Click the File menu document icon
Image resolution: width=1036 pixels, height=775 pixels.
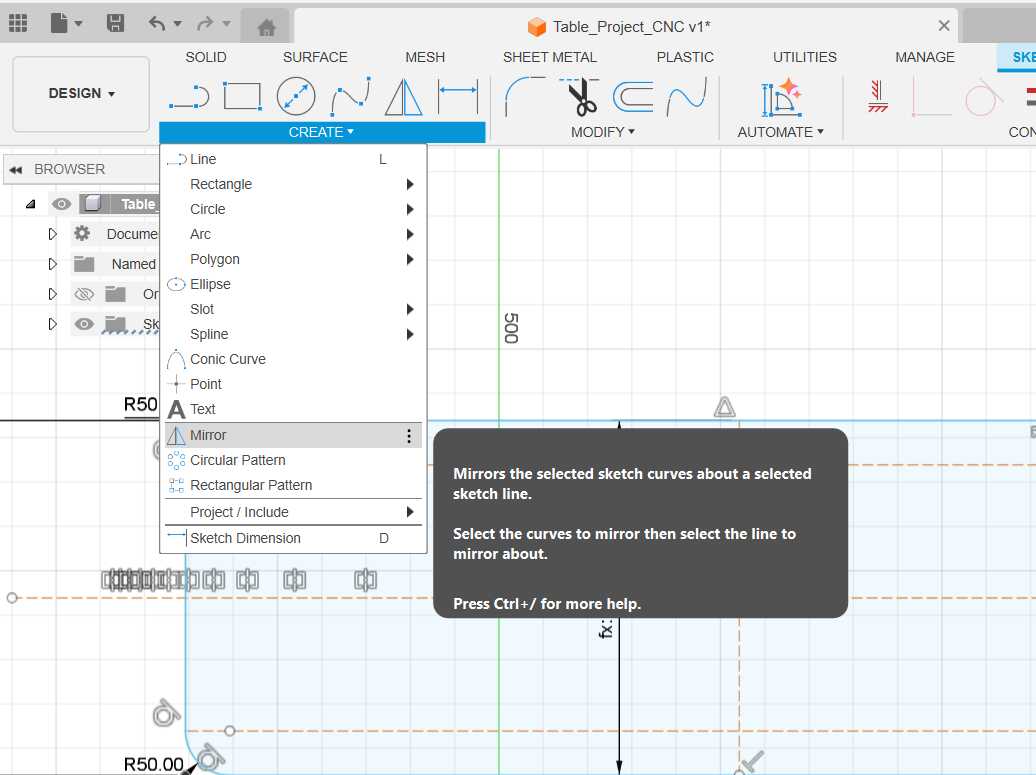pyautogui.click(x=59, y=24)
